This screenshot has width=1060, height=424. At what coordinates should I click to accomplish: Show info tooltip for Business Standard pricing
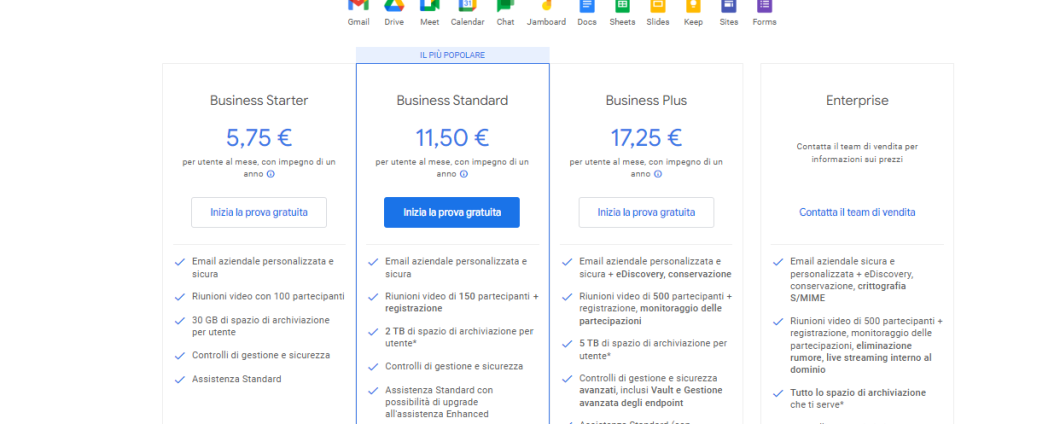pos(464,174)
